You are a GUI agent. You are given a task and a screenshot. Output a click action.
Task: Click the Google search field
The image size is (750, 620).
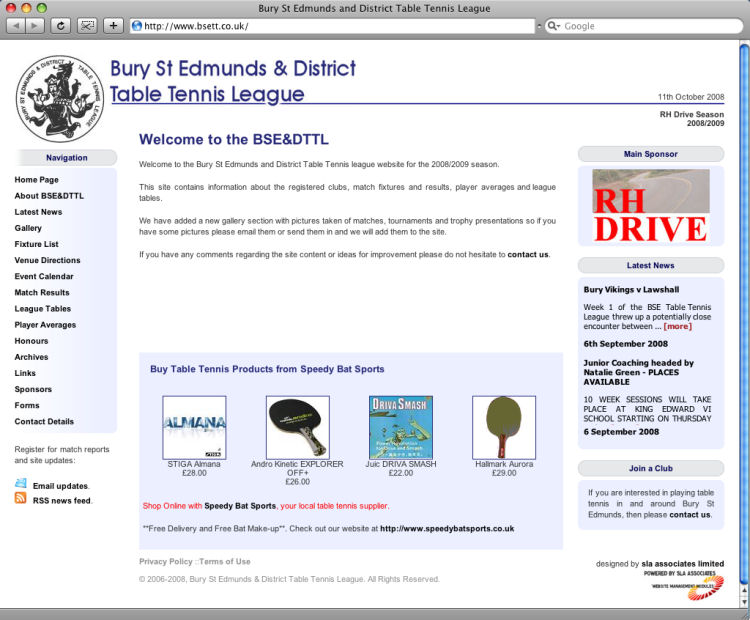point(643,26)
